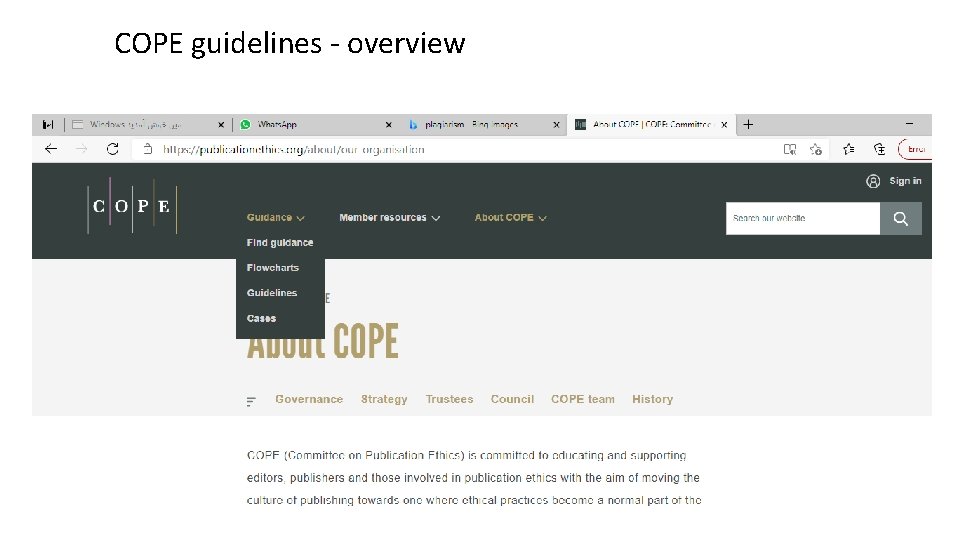Close the Windows tab
Viewport: 960px width, 540px height.
(x=221, y=125)
